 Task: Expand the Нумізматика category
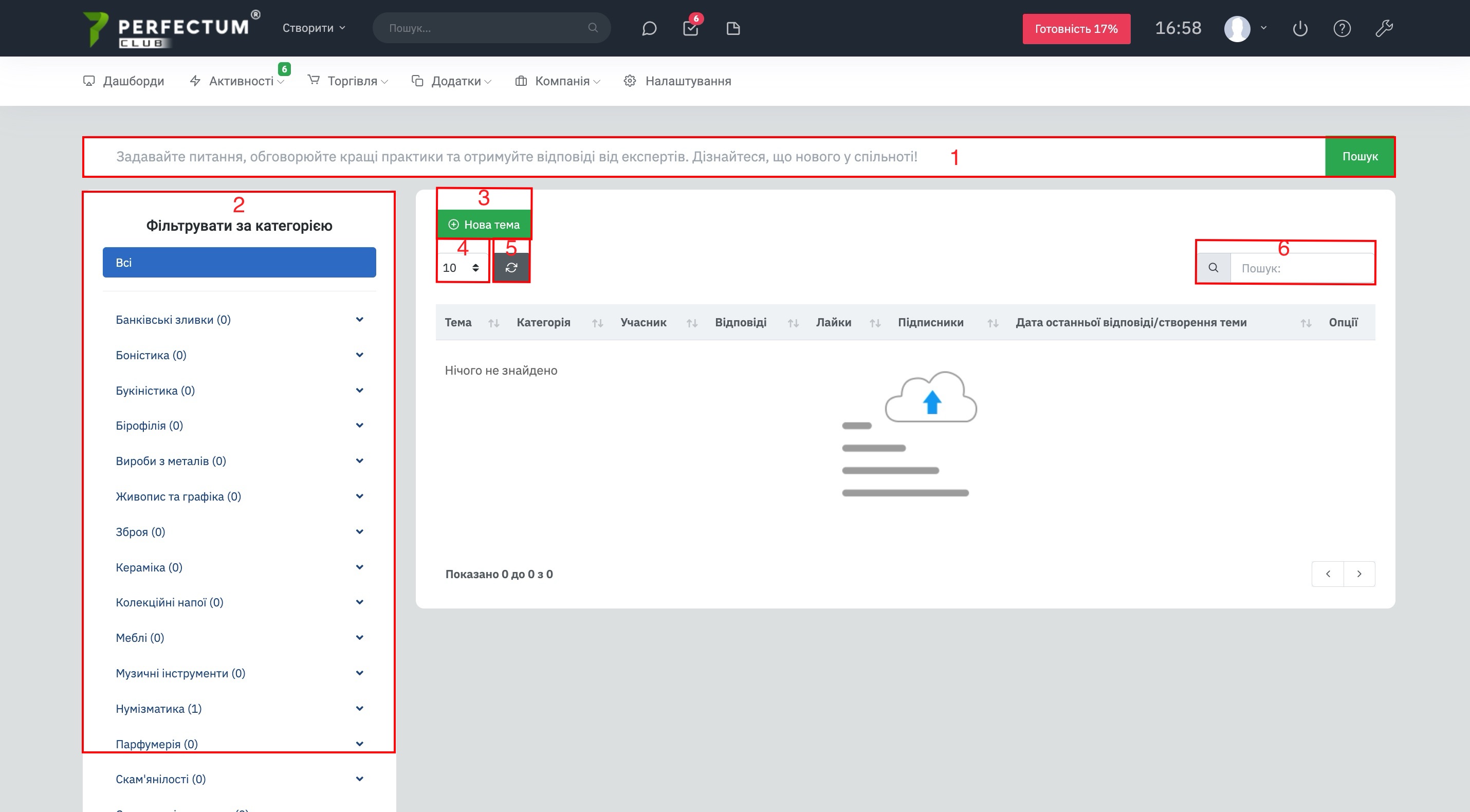tap(359, 708)
